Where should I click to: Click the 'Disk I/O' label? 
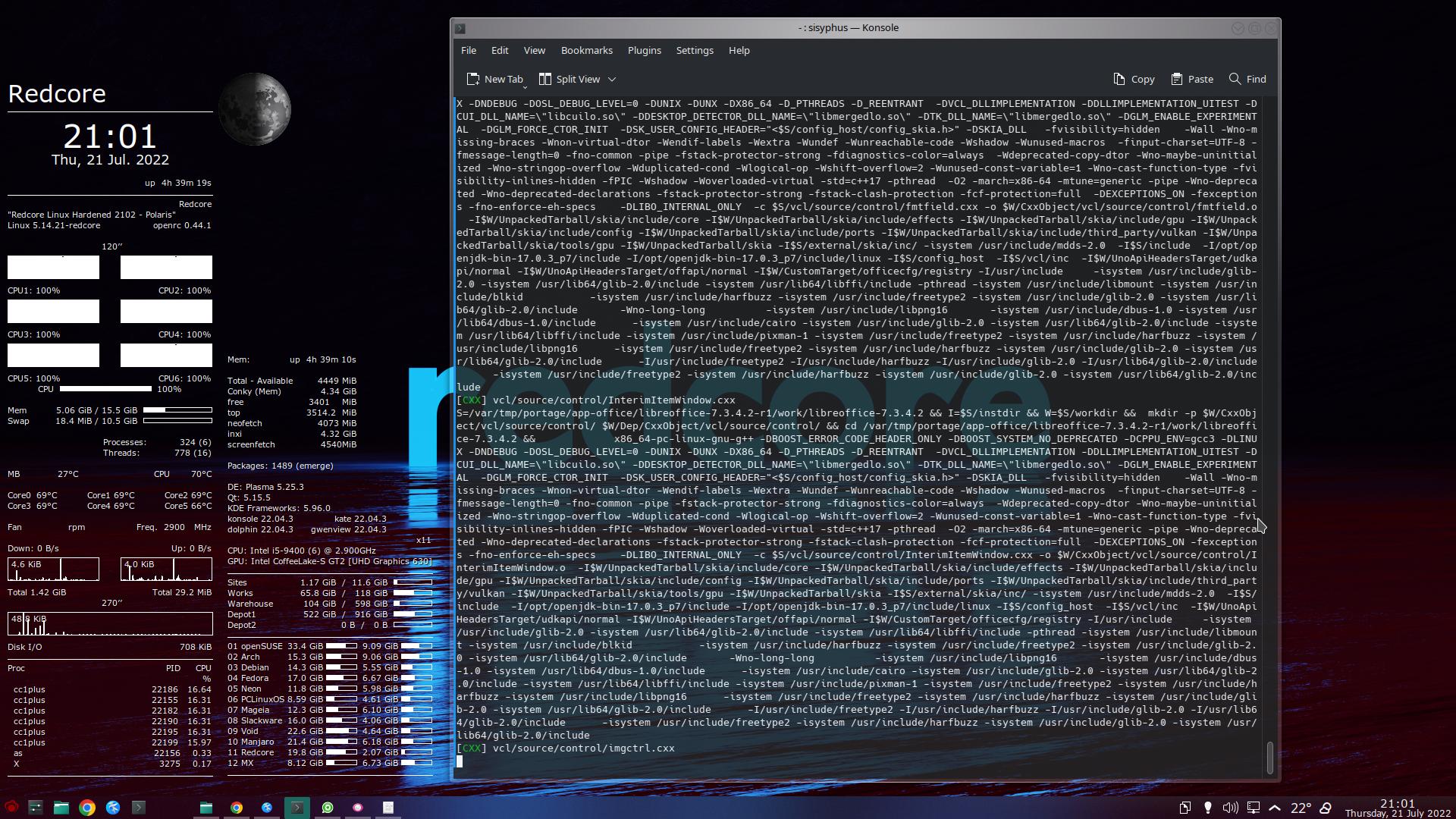25,647
